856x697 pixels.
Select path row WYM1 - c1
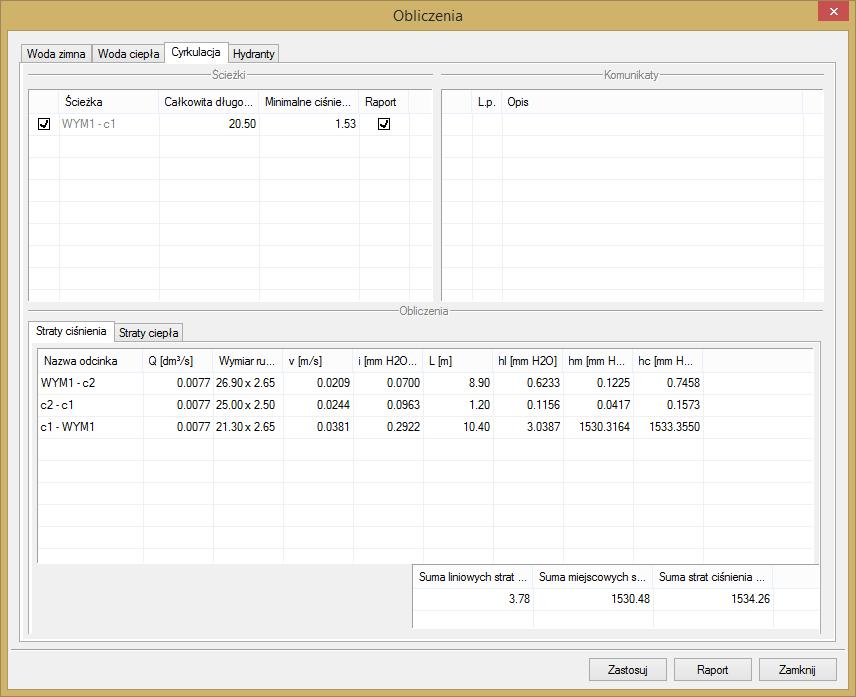230,124
